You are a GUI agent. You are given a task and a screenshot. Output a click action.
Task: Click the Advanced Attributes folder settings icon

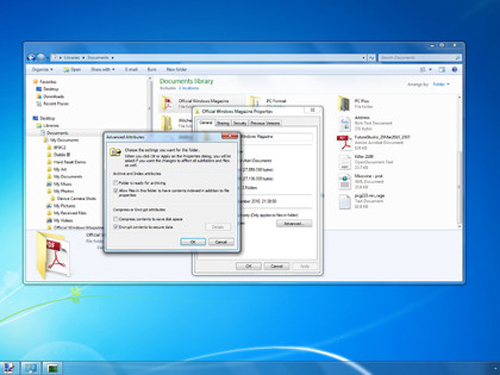click(x=115, y=152)
